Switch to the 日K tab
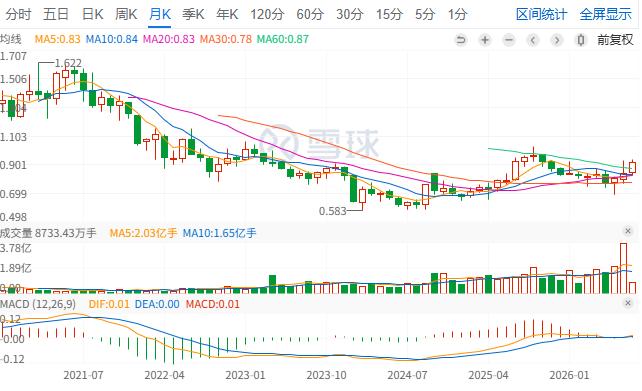The width and height of the screenshot is (642, 391). [93, 15]
